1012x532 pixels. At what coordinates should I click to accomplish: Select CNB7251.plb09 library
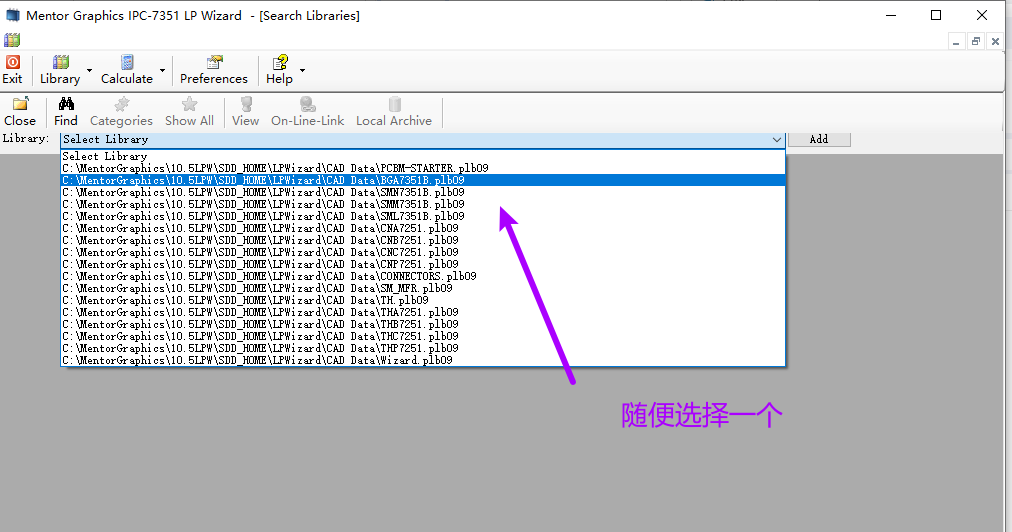[x=423, y=240]
